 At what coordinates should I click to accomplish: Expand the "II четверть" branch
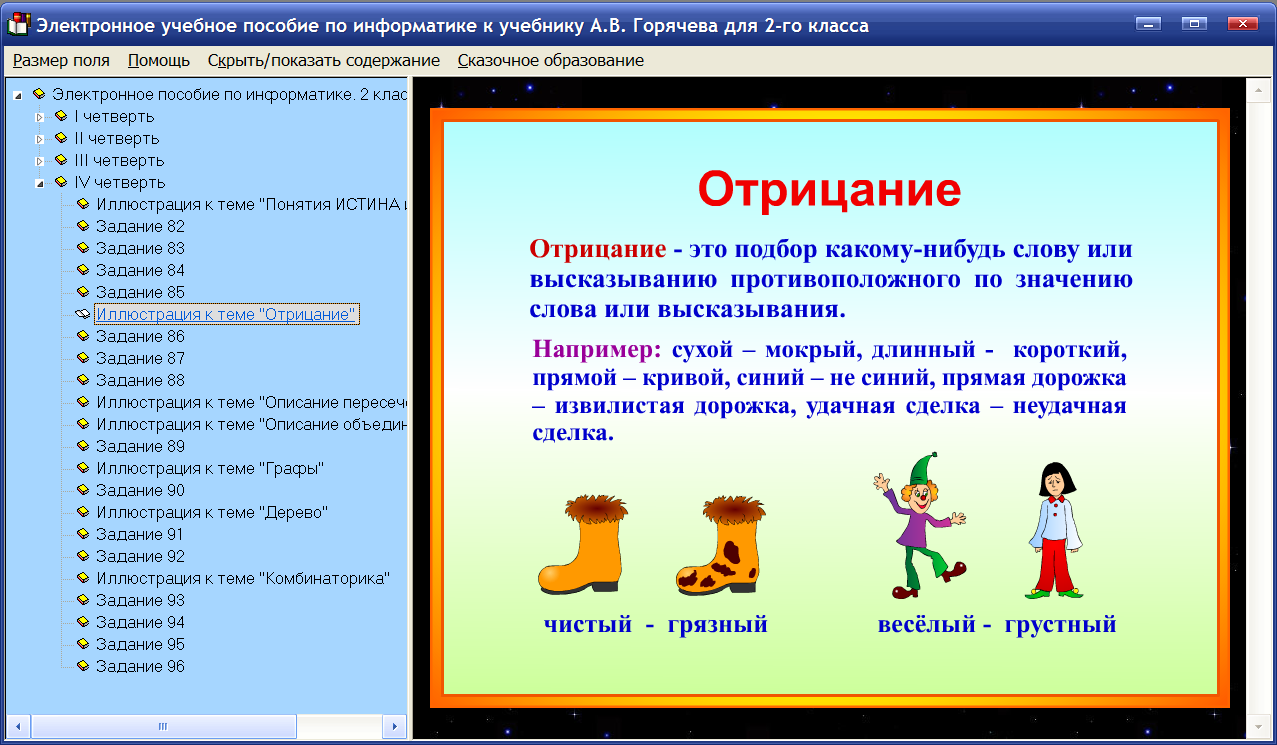coord(38,138)
